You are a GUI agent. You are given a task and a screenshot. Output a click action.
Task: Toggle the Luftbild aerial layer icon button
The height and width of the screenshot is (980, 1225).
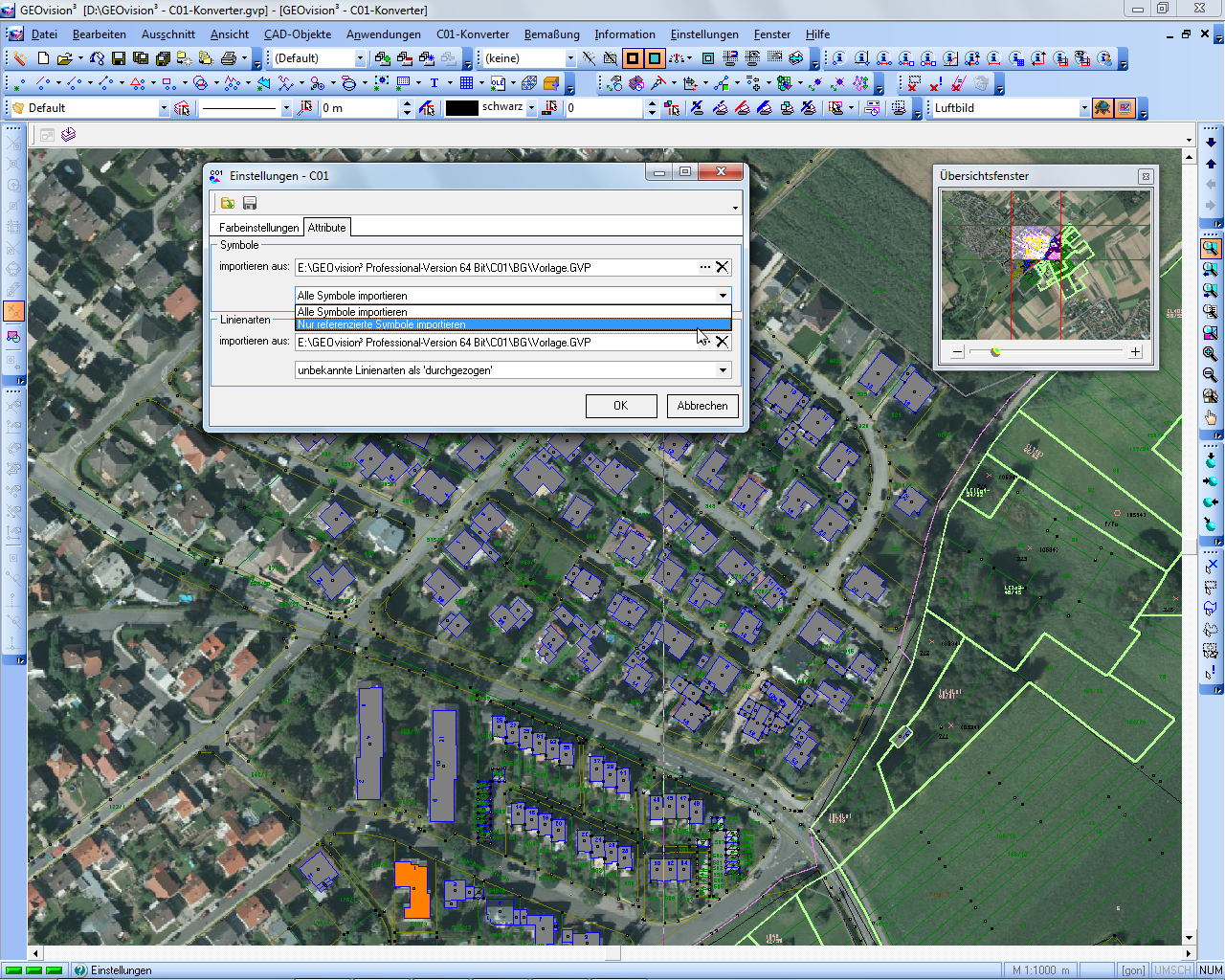(x=1102, y=108)
